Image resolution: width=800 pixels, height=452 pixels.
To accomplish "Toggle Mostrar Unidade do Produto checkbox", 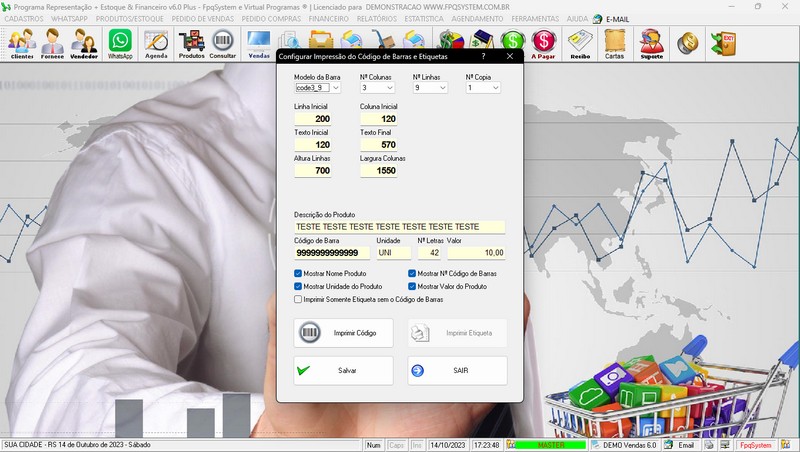I will 298,286.
